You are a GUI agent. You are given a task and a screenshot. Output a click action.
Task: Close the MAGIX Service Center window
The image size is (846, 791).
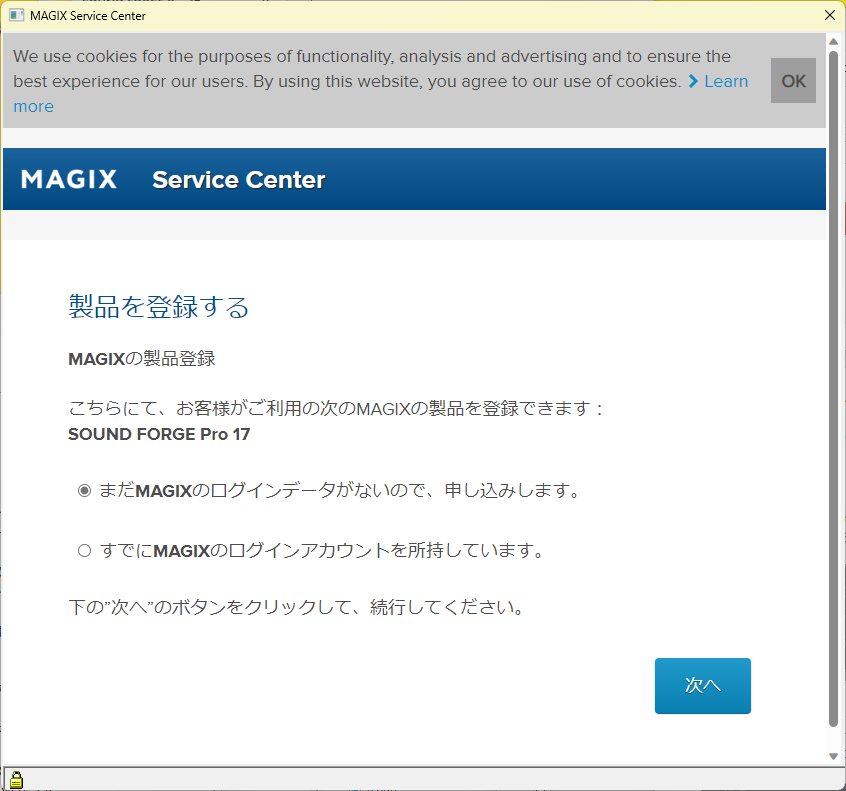coord(830,15)
